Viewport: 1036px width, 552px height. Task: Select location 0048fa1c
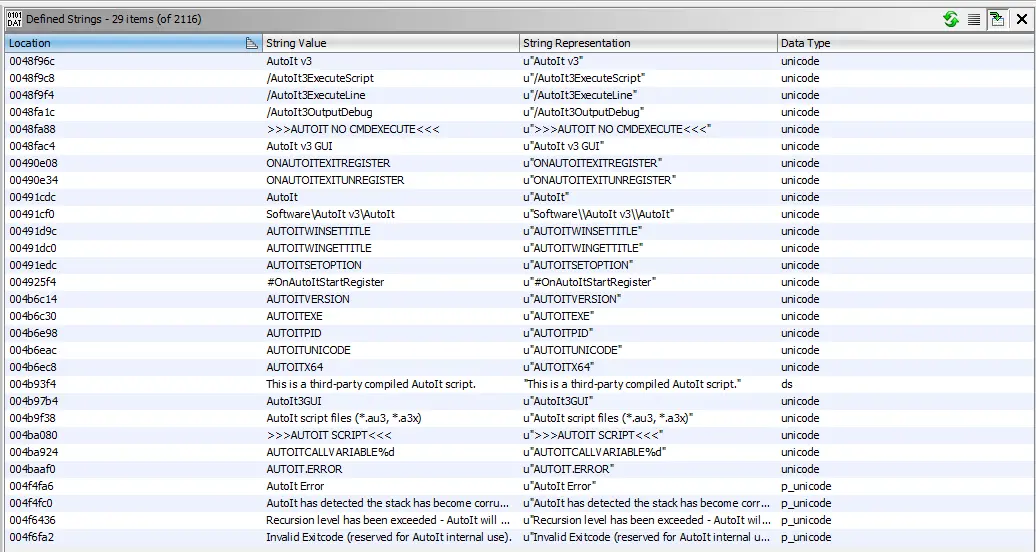pyautogui.click(x=32, y=112)
